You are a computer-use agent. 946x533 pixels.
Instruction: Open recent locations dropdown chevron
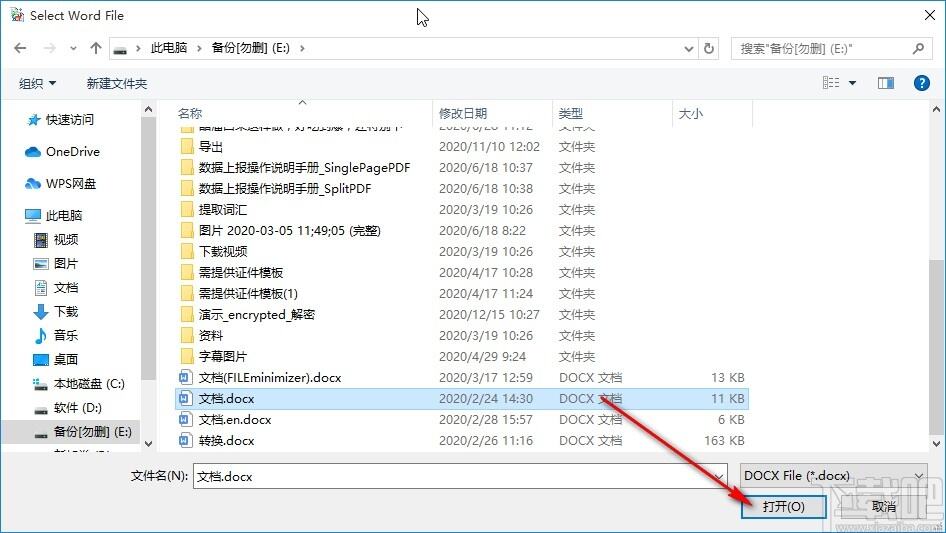[73, 48]
